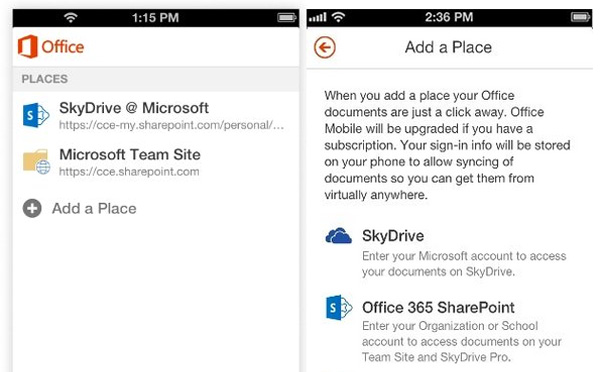Image resolution: width=600 pixels, height=372 pixels.
Task: Open the cce-my.sharepoint.com personal URL
Action: (x=171, y=125)
